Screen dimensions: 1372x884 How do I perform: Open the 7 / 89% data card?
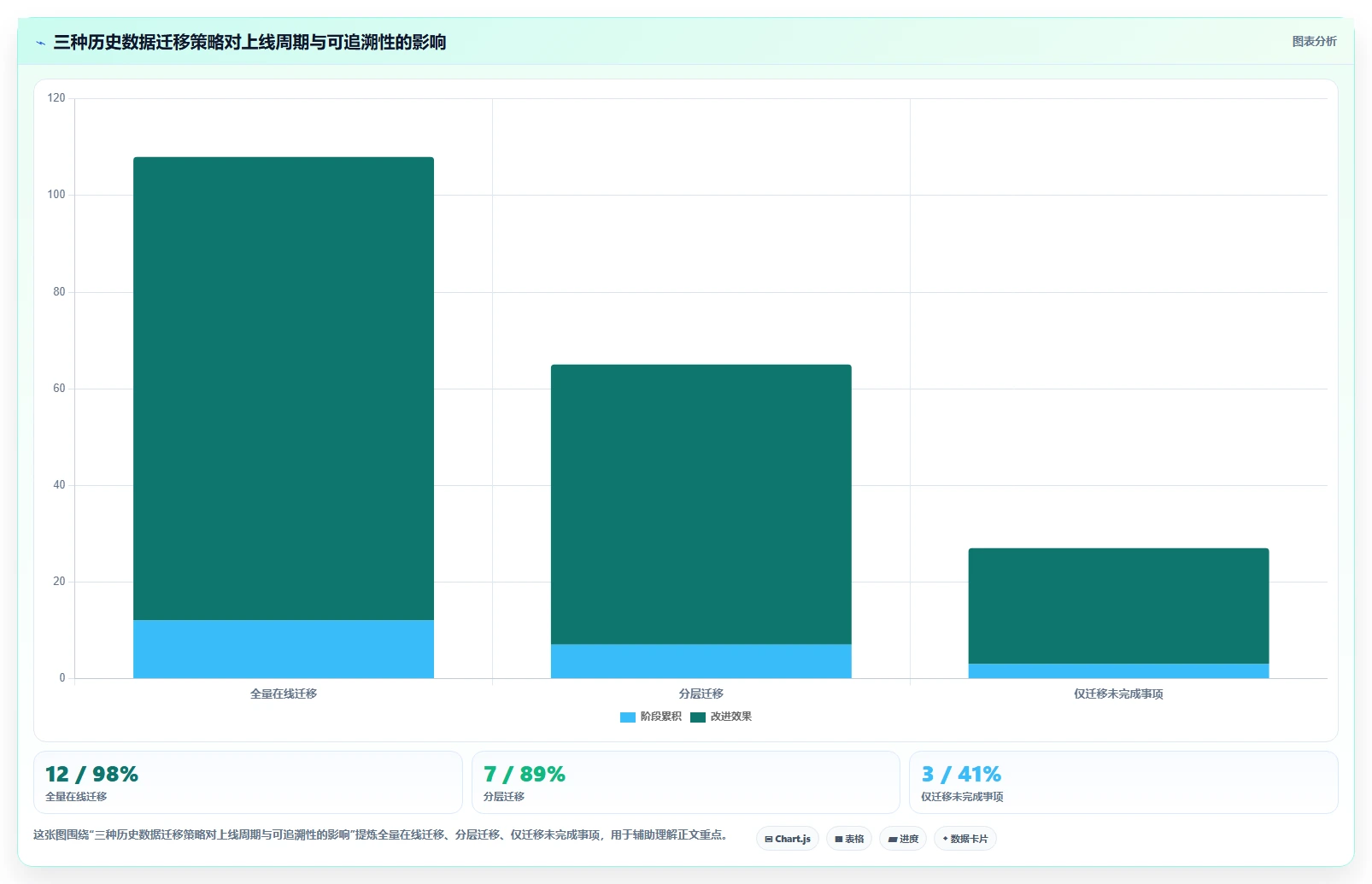685,782
